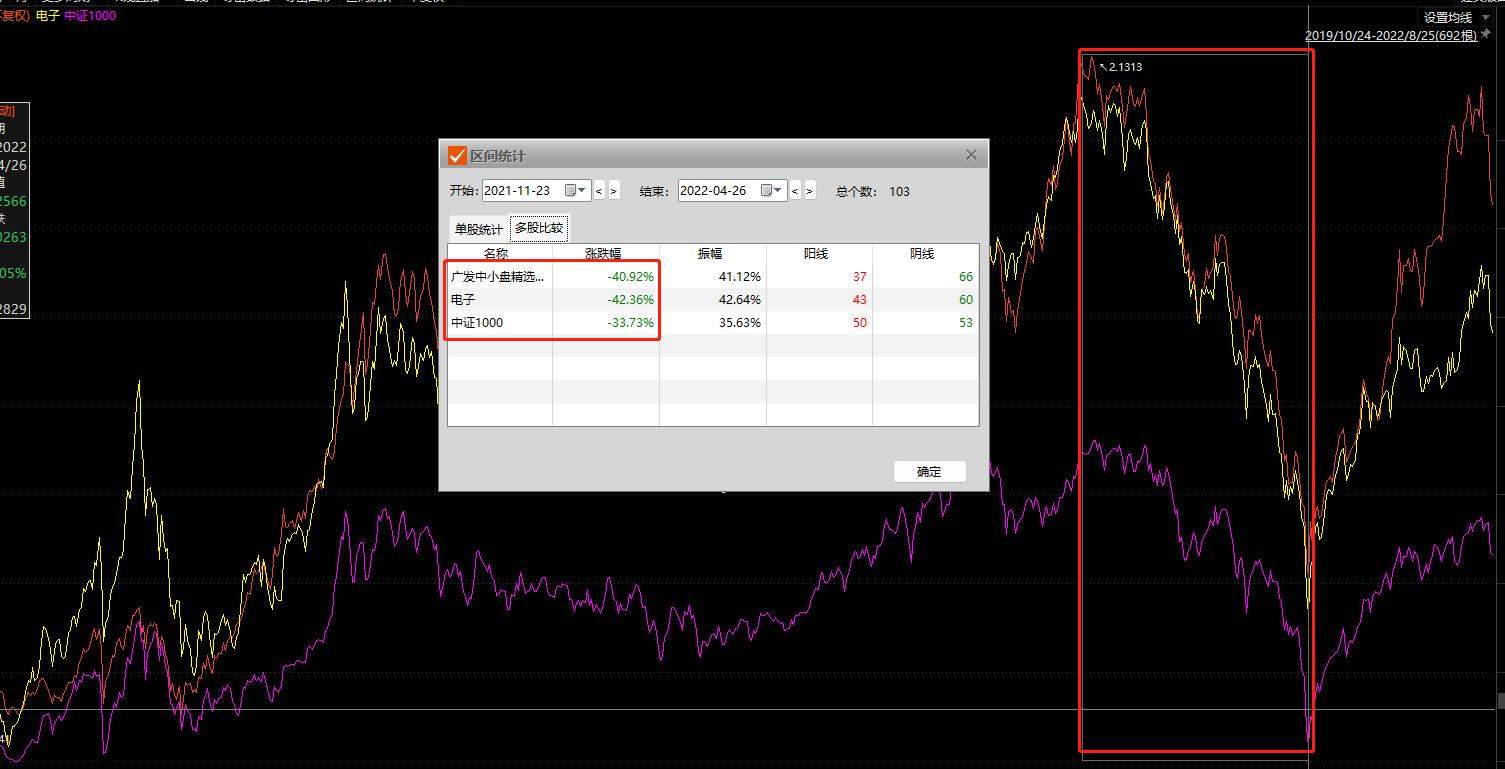The width and height of the screenshot is (1505, 769).
Task: Select the 广发中小盘精选 row name
Action: [498, 276]
